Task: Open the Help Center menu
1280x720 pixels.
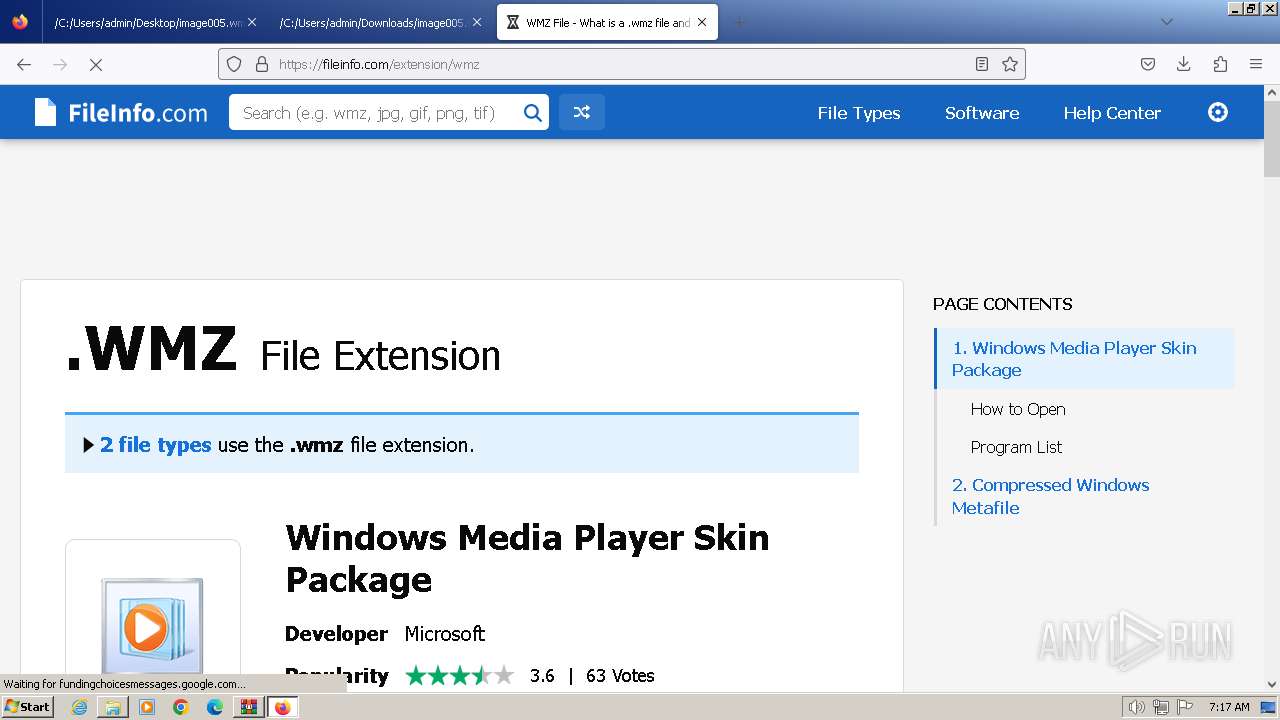Action: click(1112, 113)
